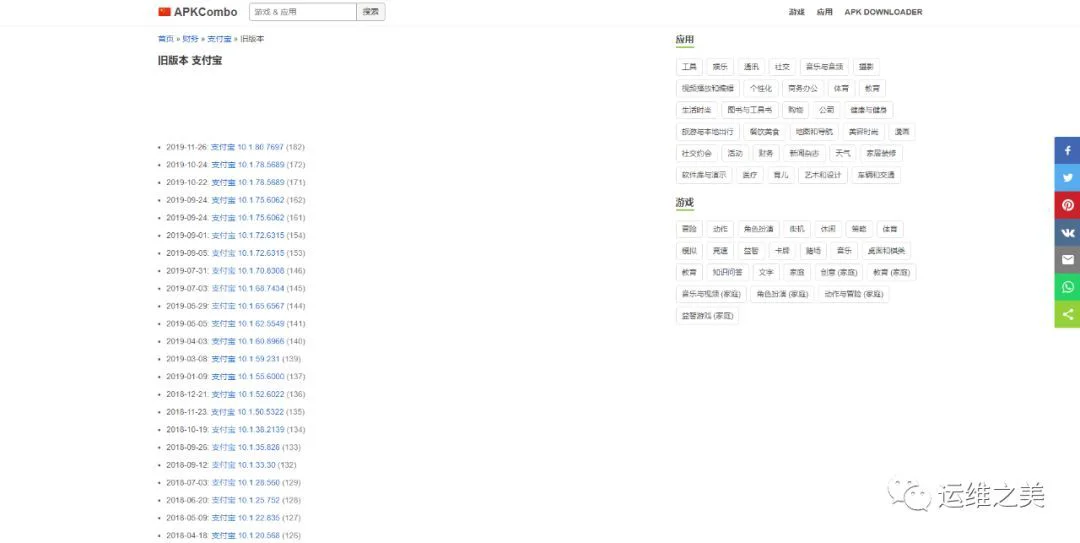Open the 游戏 top navigation item
1080x543 pixels.
click(797, 12)
